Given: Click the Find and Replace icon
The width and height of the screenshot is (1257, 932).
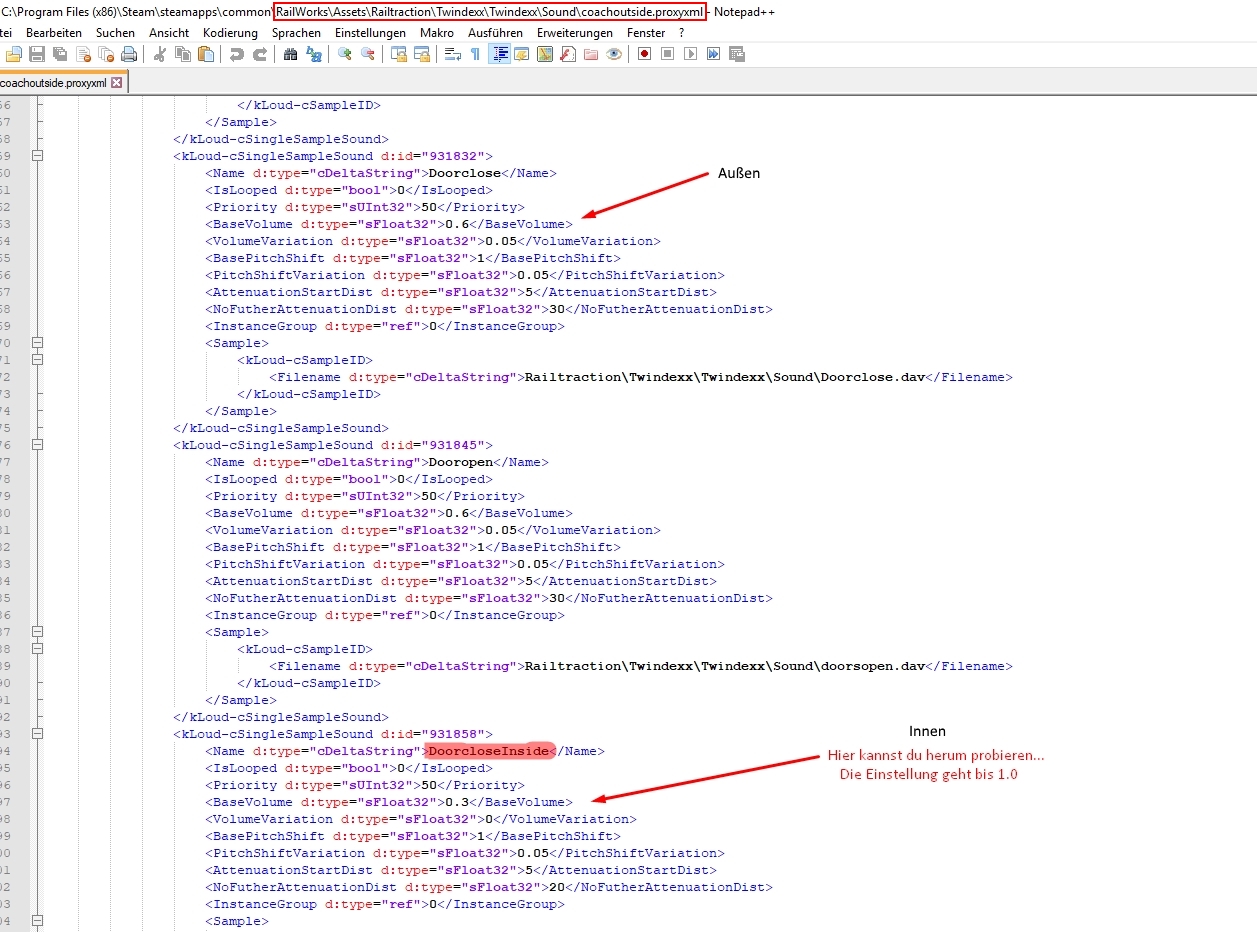Looking at the screenshot, I should tap(314, 54).
